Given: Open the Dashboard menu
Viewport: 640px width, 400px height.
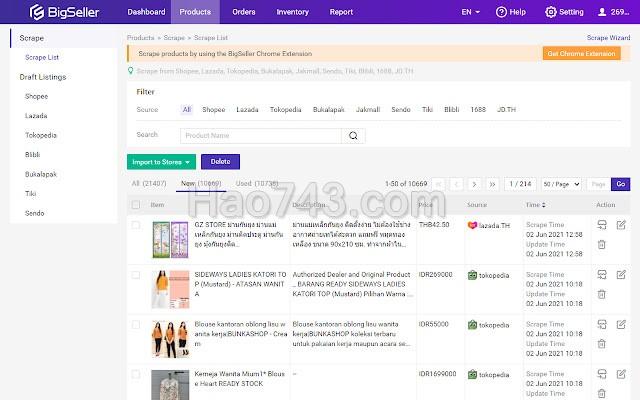Looking at the screenshot, I should click(146, 12).
